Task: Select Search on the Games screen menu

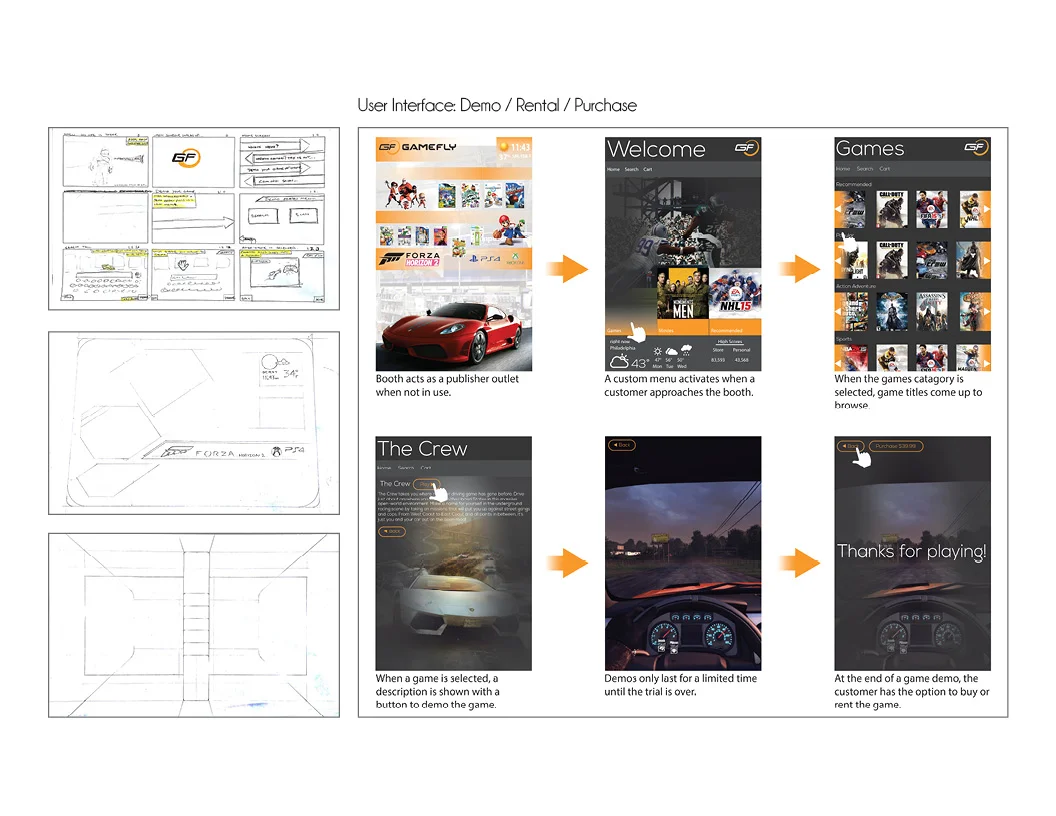Action: coord(865,169)
